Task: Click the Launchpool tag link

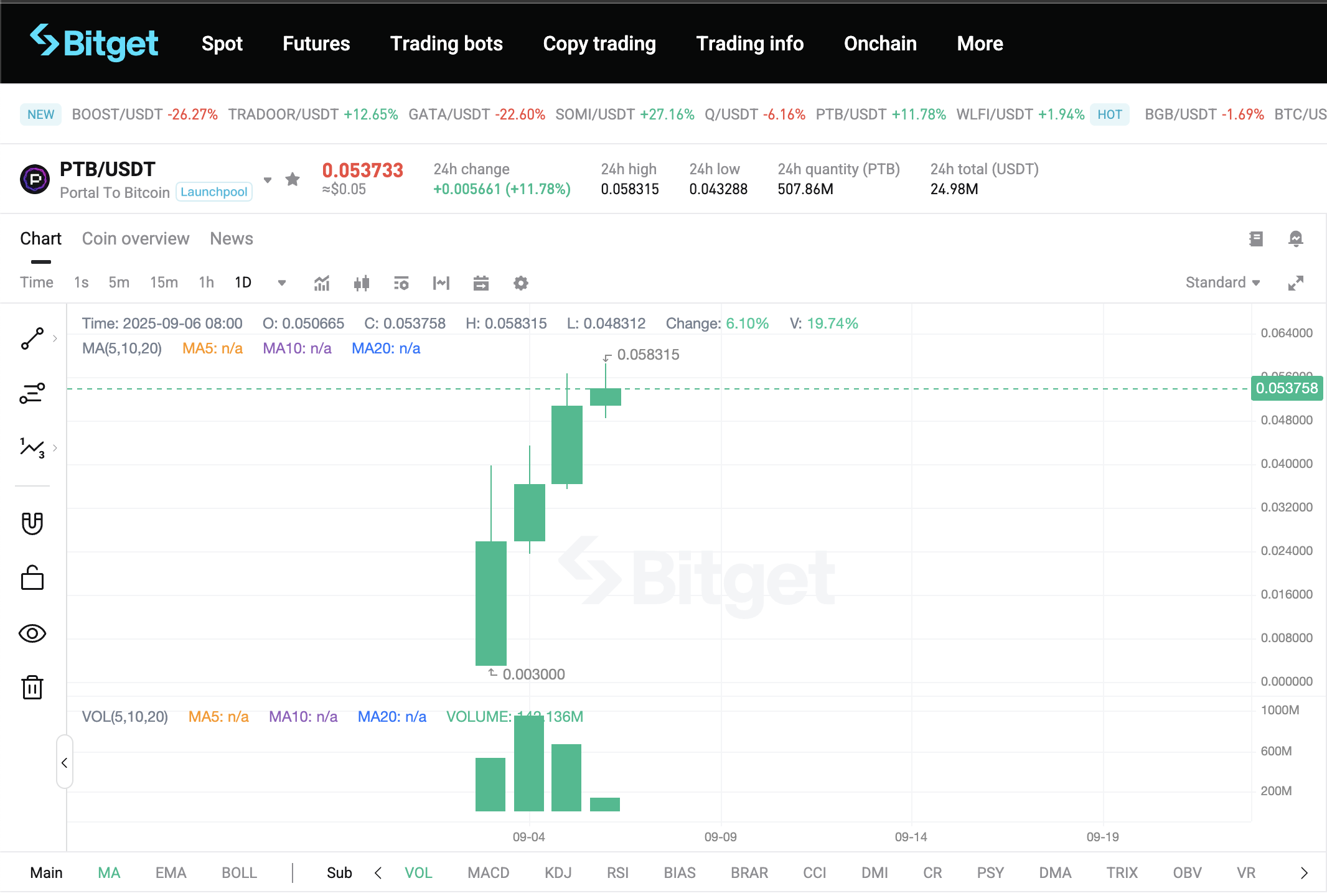Action: [x=213, y=192]
